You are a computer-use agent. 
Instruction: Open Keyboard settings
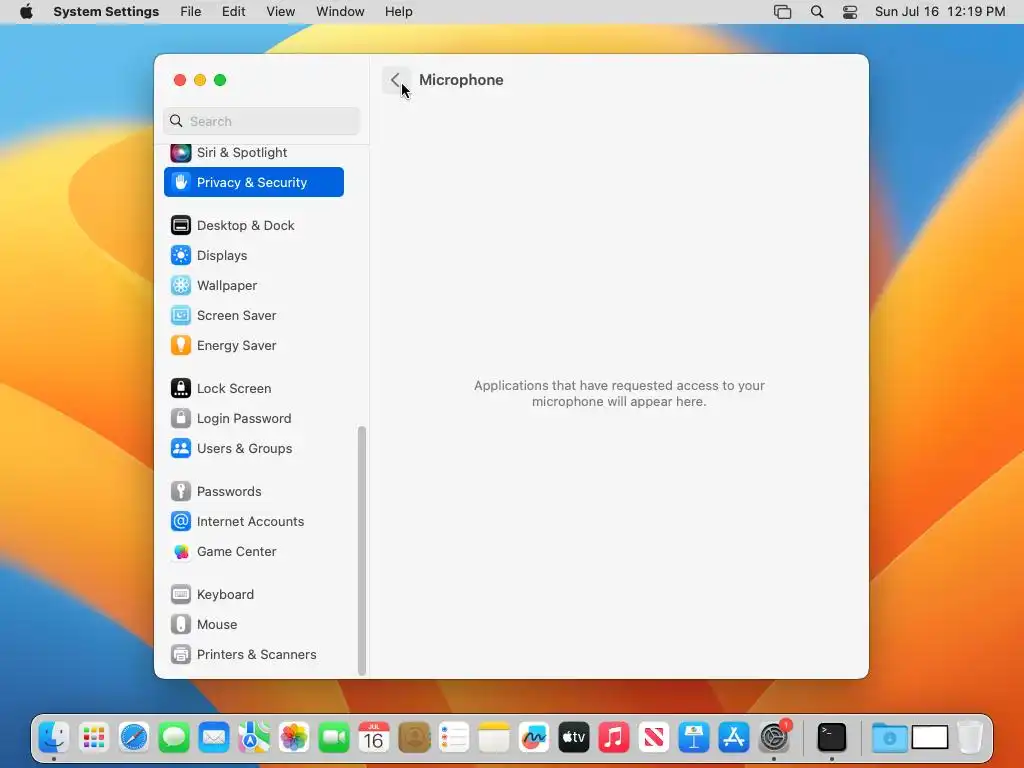(254, 595)
